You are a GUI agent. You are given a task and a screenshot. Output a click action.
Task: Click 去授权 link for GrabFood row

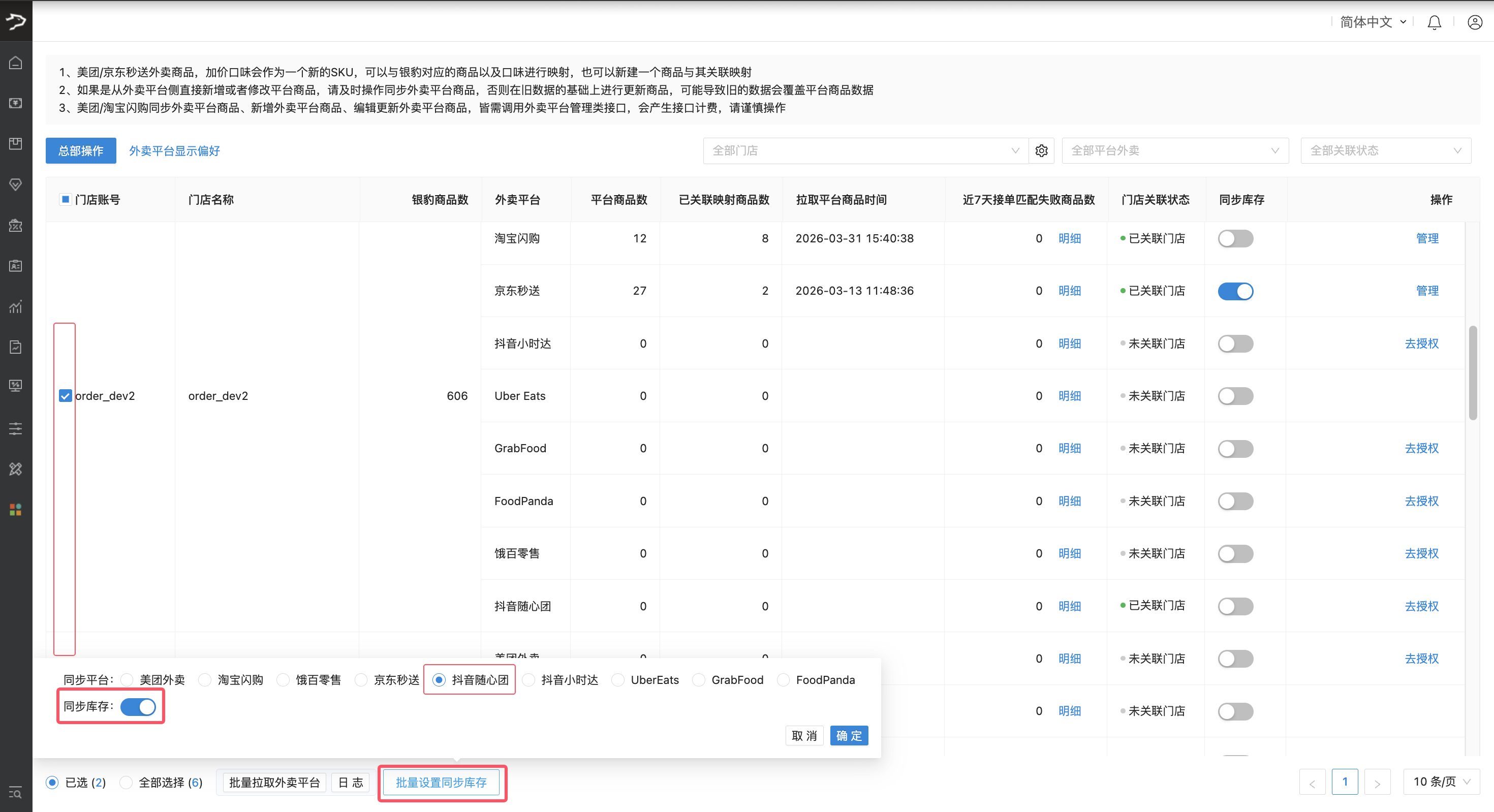pyautogui.click(x=1421, y=448)
